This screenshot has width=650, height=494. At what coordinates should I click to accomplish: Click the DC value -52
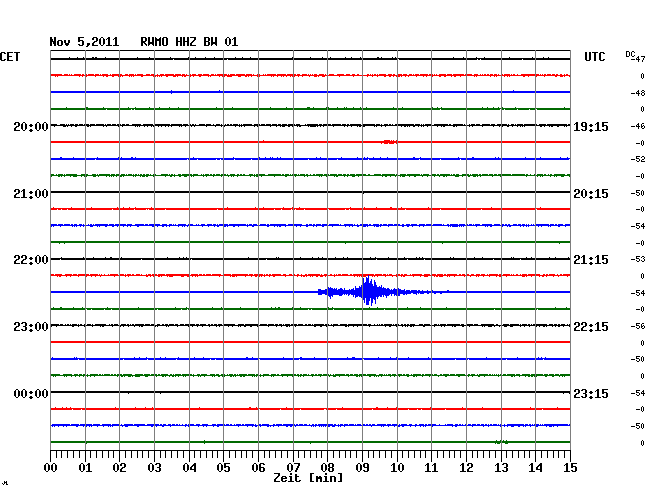[638, 159]
